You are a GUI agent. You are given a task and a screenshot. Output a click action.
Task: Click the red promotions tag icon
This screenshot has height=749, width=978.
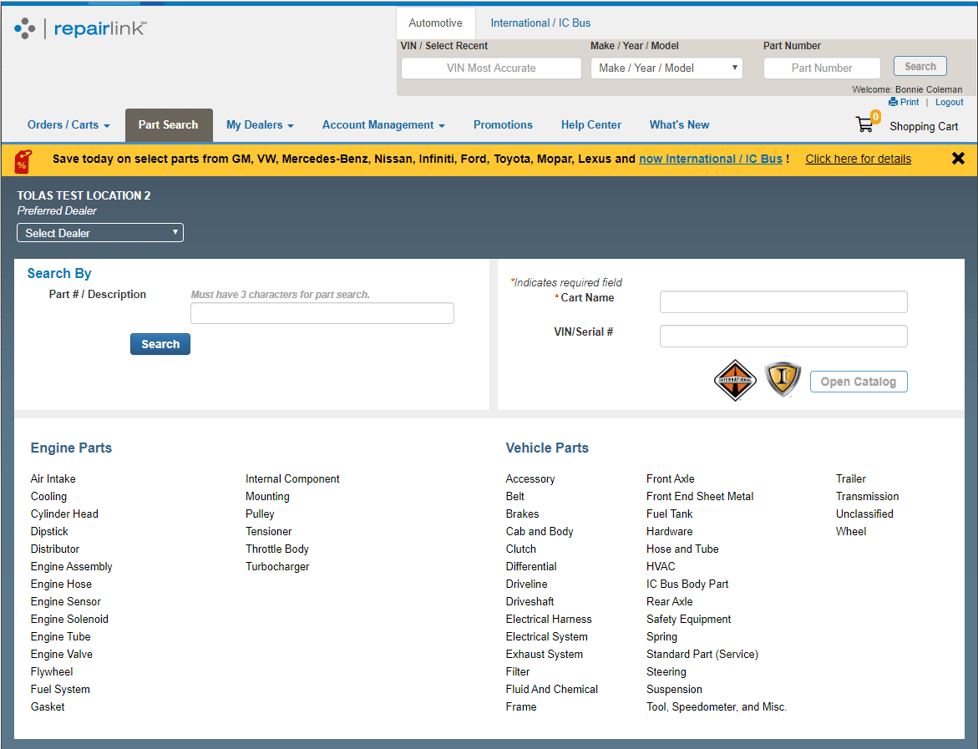pos(24,160)
